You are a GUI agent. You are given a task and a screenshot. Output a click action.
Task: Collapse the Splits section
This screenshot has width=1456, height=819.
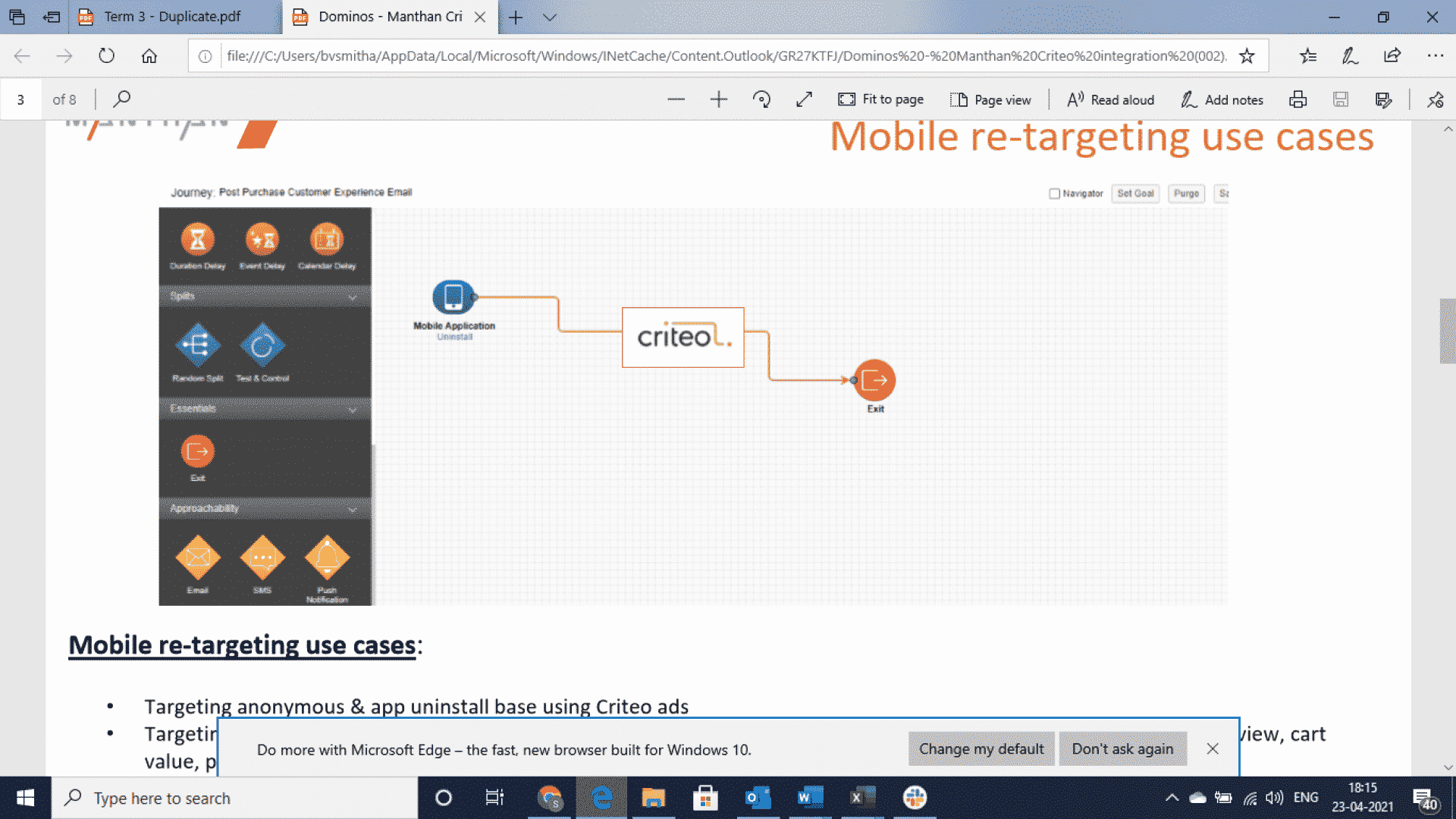click(352, 297)
